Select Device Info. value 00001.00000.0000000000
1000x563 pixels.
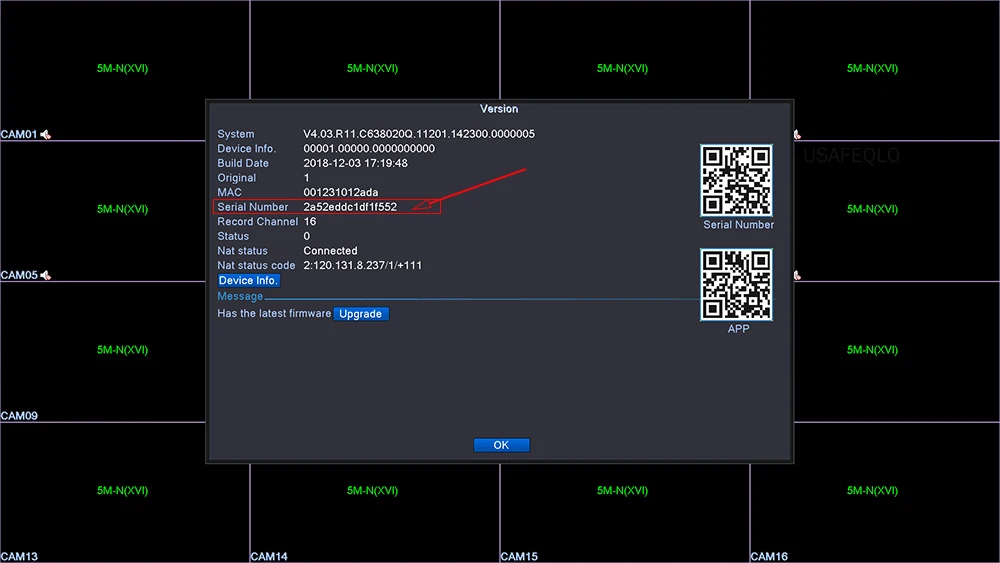369,149
